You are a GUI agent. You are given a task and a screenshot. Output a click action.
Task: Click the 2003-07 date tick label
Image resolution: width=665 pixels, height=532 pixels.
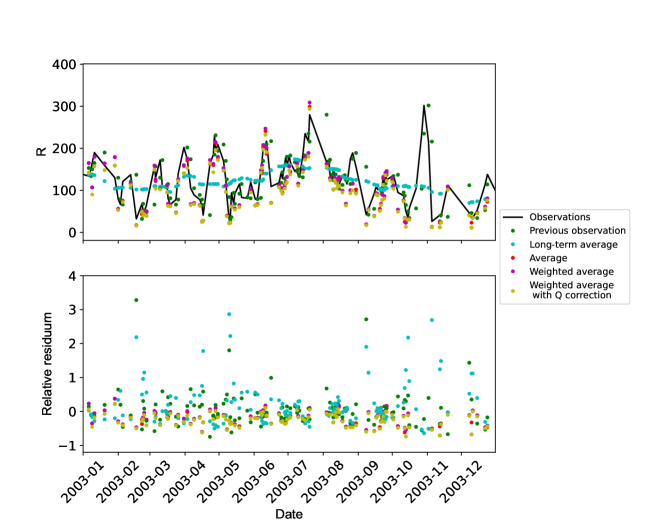click(x=288, y=481)
